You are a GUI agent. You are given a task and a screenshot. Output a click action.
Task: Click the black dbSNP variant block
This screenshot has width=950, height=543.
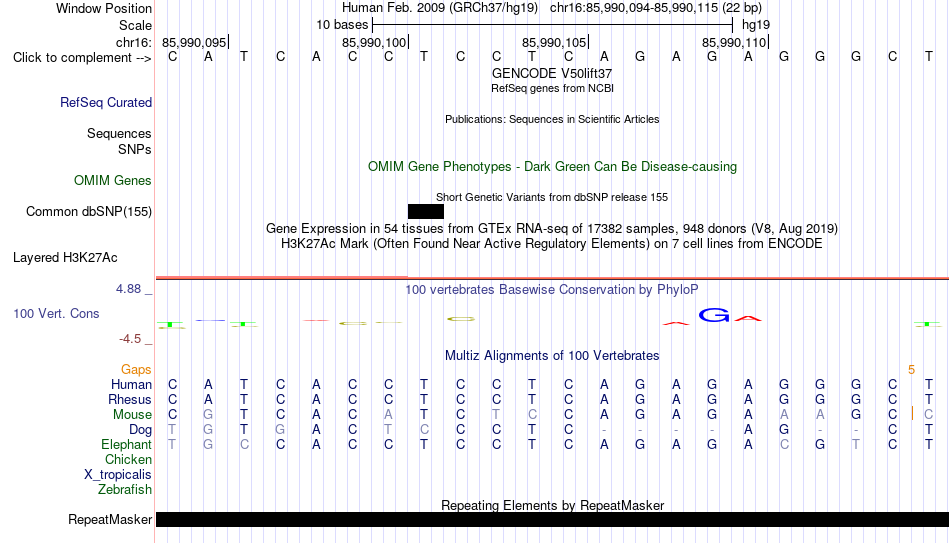point(426,212)
